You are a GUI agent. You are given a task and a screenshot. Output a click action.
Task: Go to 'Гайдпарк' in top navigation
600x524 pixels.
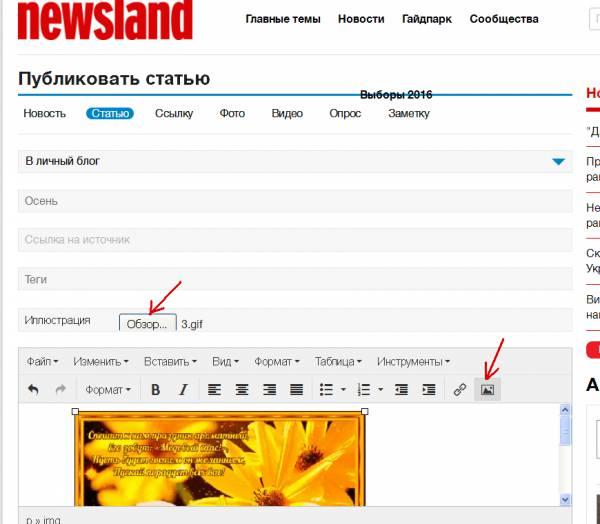pos(427,19)
